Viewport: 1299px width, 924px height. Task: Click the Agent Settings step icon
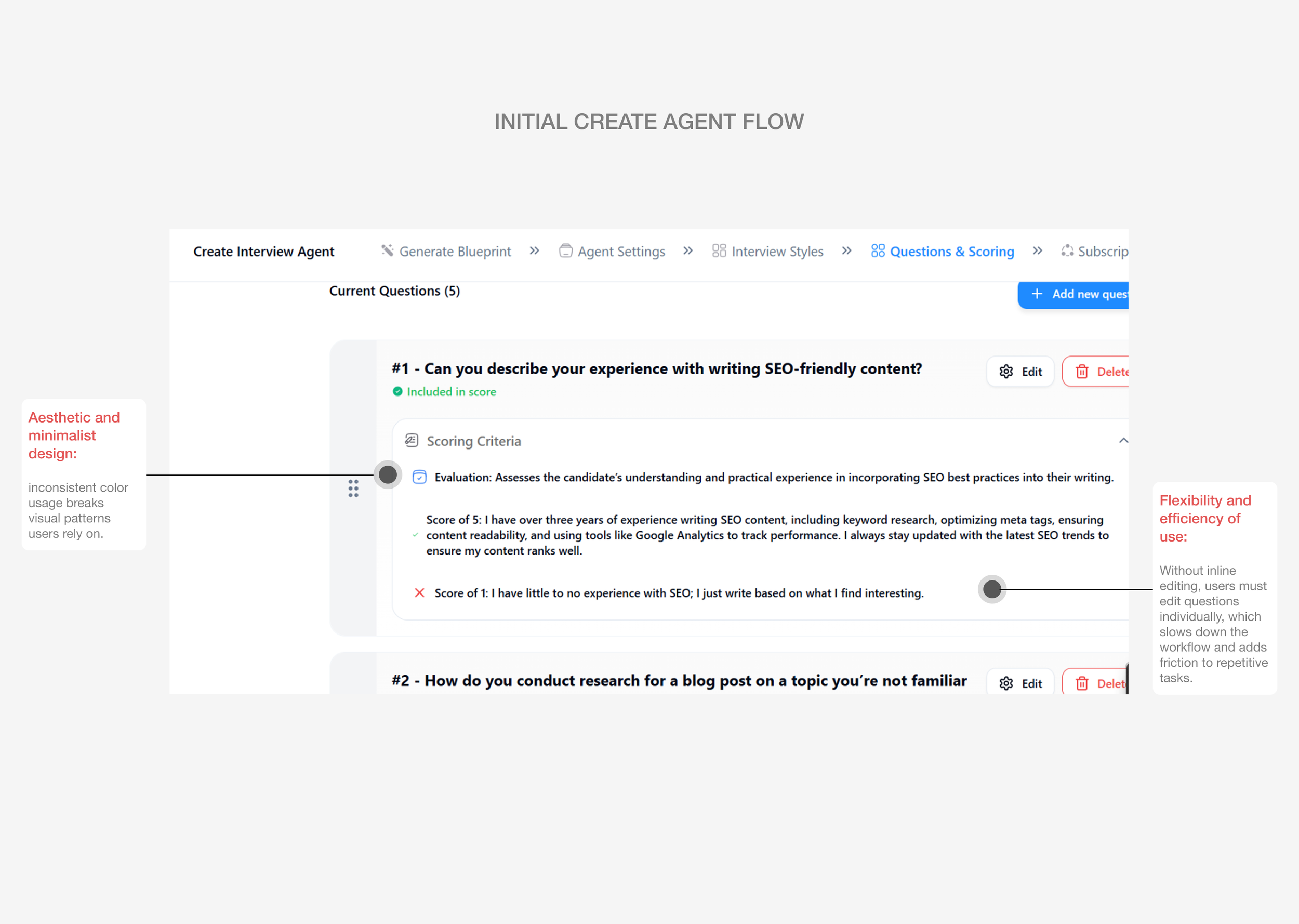click(x=565, y=250)
